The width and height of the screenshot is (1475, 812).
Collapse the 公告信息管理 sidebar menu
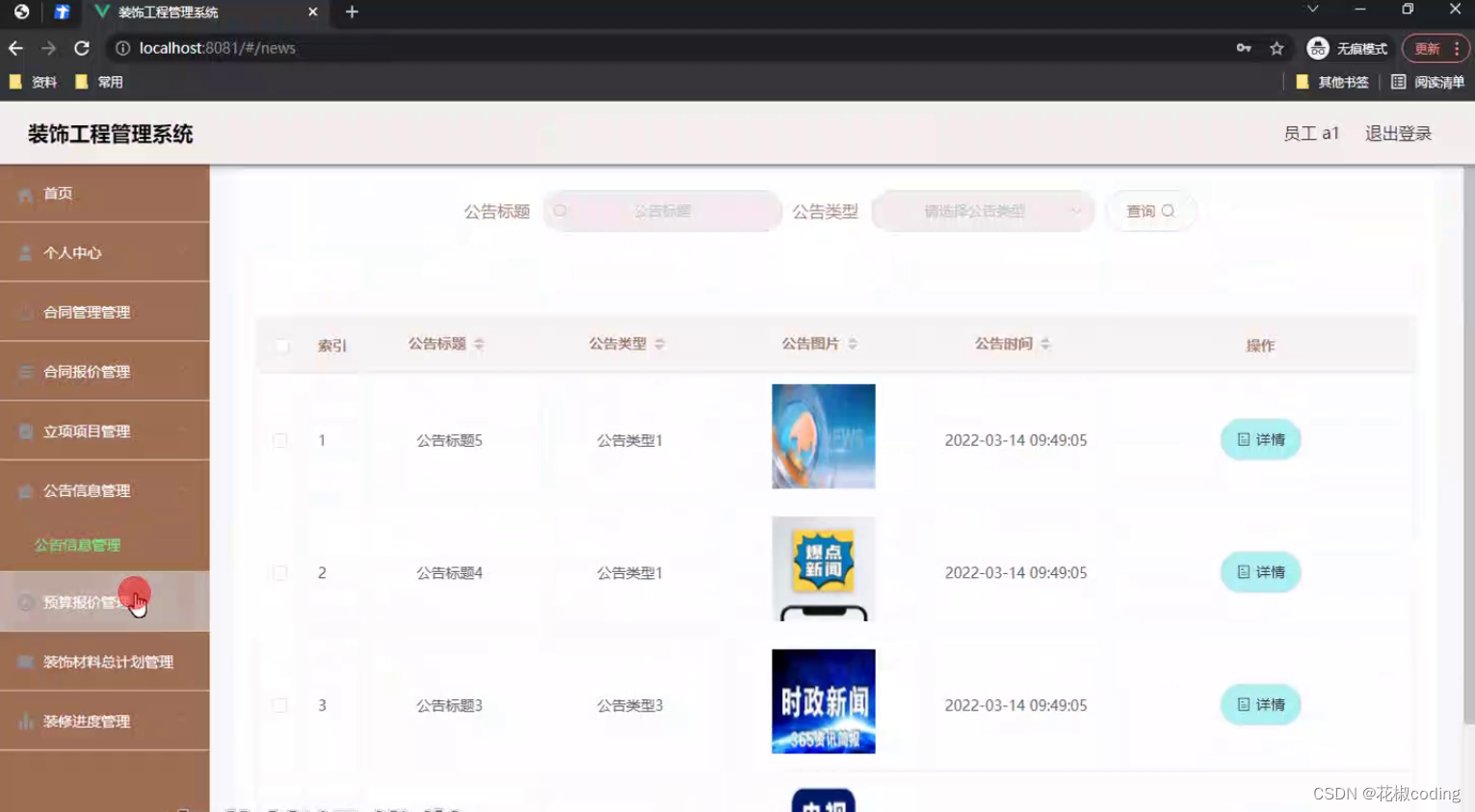point(105,490)
